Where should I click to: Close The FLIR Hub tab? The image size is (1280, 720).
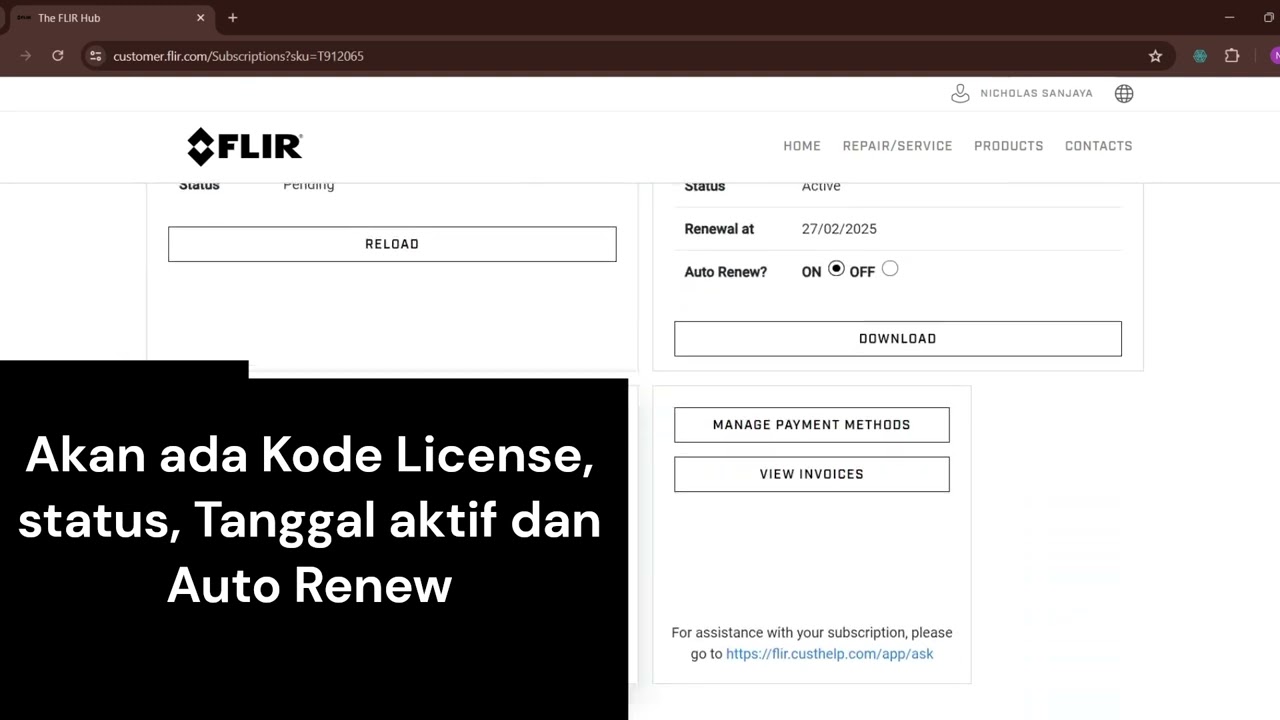point(201,18)
